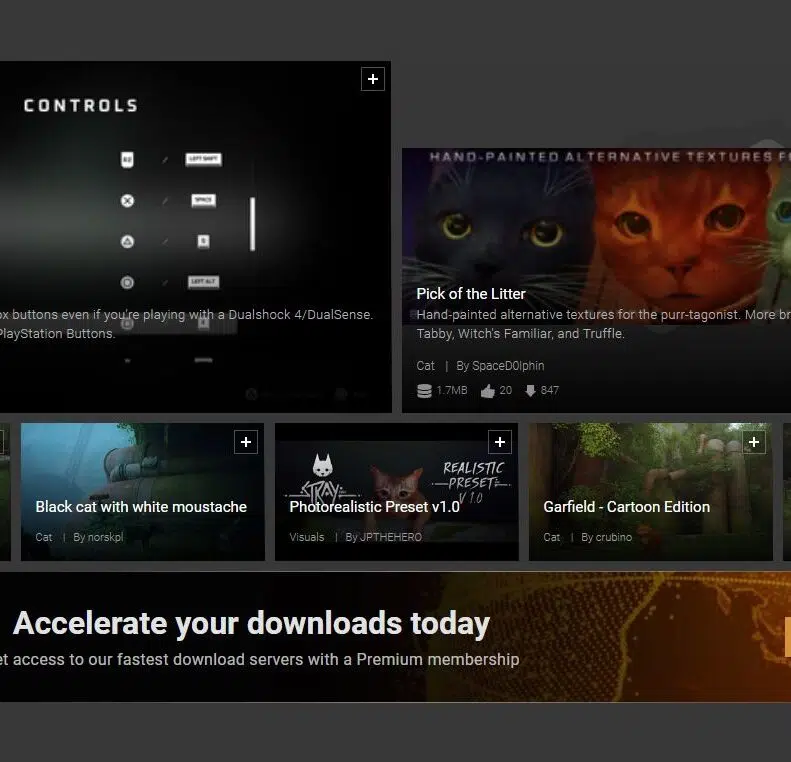The width and height of the screenshot is (791, 762).
Task: Click the file size icon beside 1.7MB
Action: 425,391
